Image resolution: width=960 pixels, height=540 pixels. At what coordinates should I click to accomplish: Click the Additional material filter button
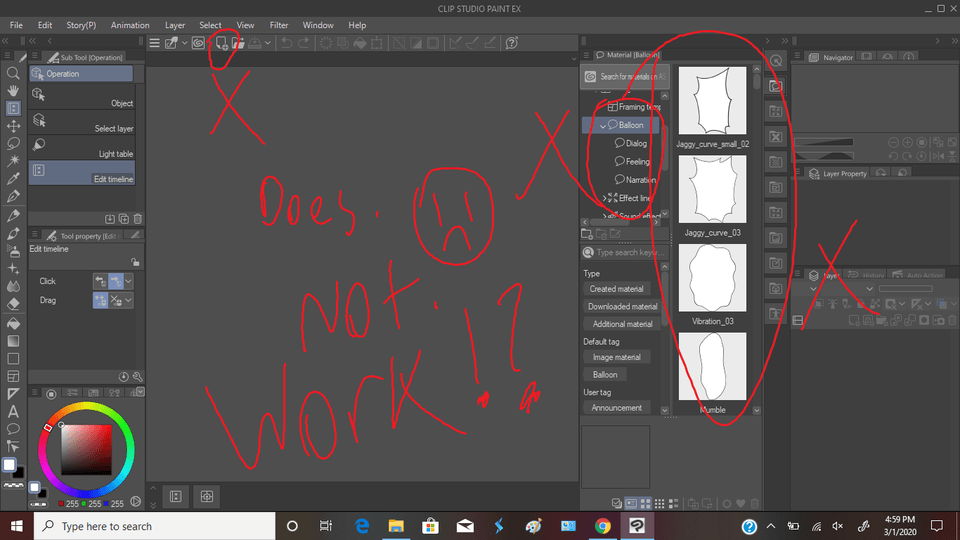621,324
